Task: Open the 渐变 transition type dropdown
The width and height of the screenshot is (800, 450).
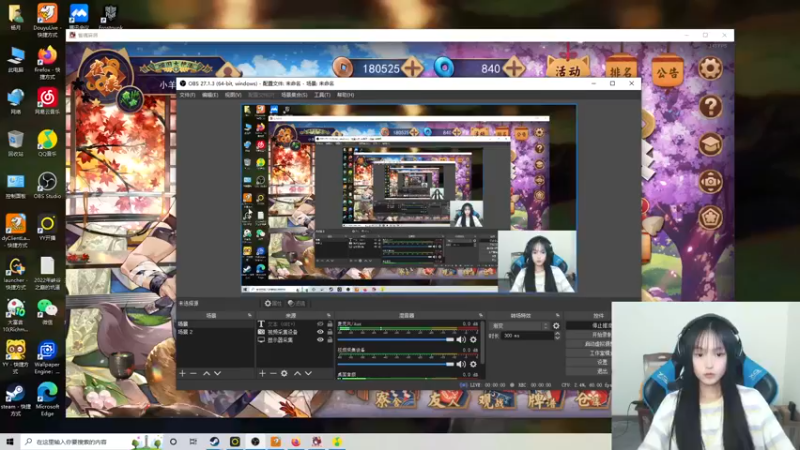Action: (519, 326)
